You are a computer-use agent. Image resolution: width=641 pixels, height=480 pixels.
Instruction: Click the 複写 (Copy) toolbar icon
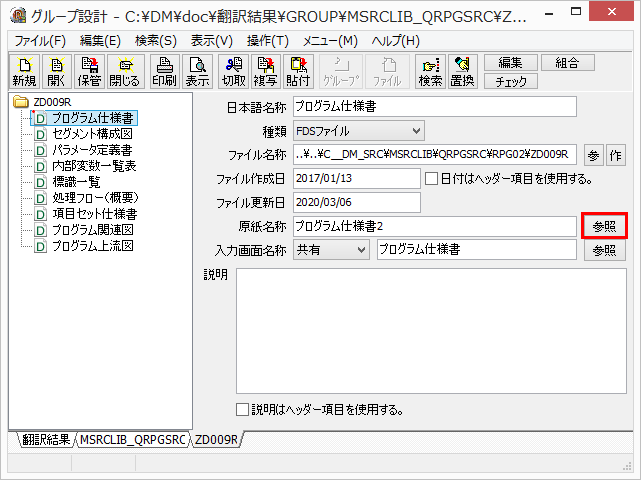pos(266,72)
